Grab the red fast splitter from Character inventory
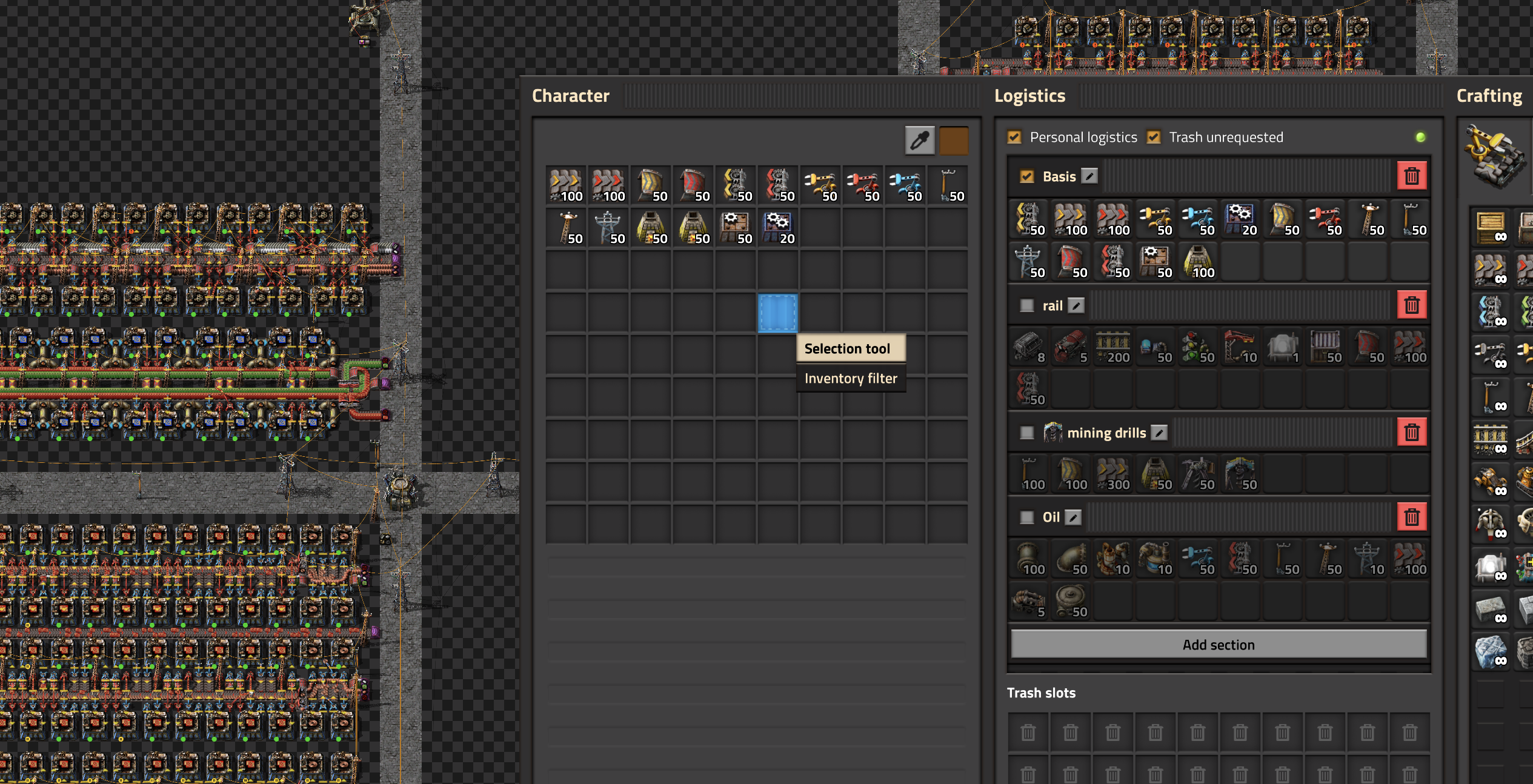This screenshot has height=784, width=1533. click(778, 185)
